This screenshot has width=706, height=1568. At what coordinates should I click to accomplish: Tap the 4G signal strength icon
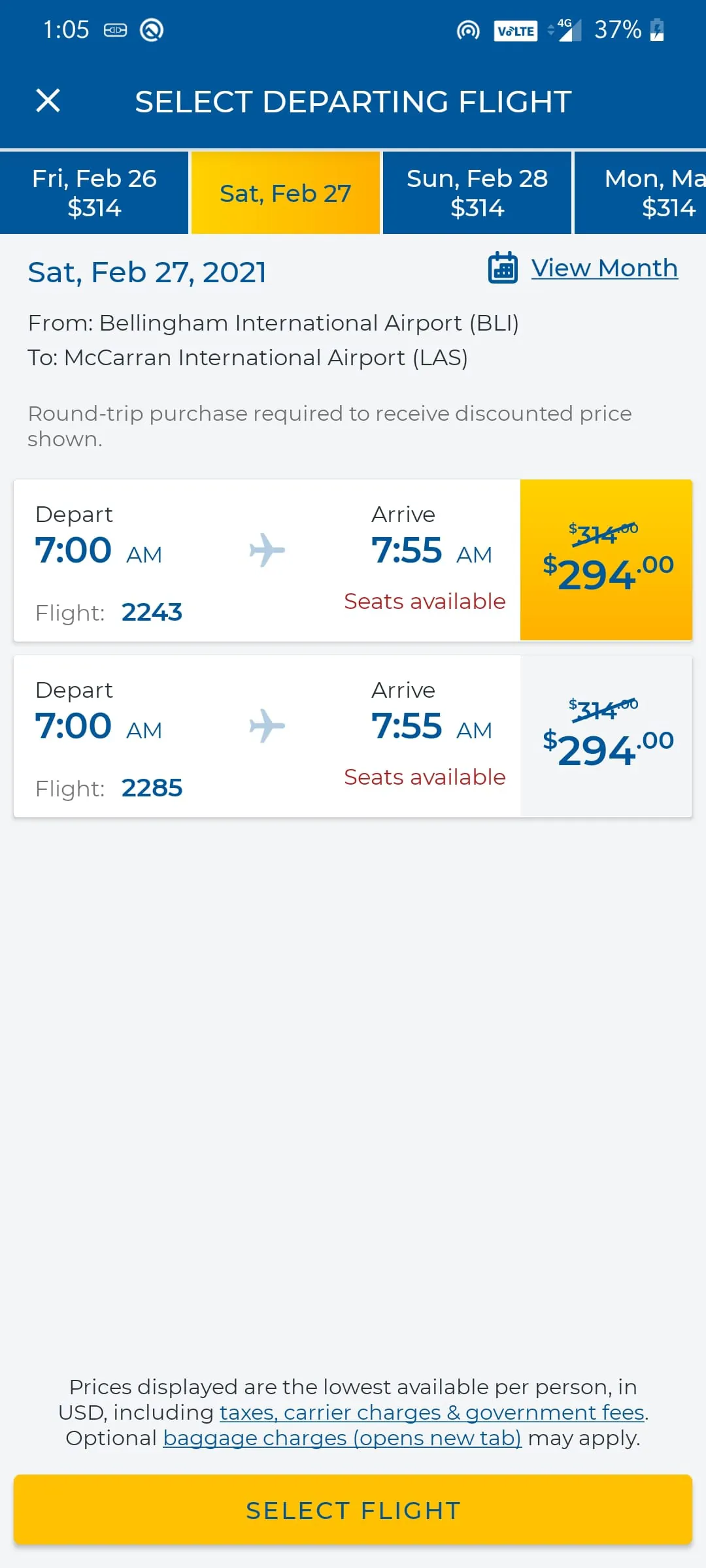coord(566,30)
